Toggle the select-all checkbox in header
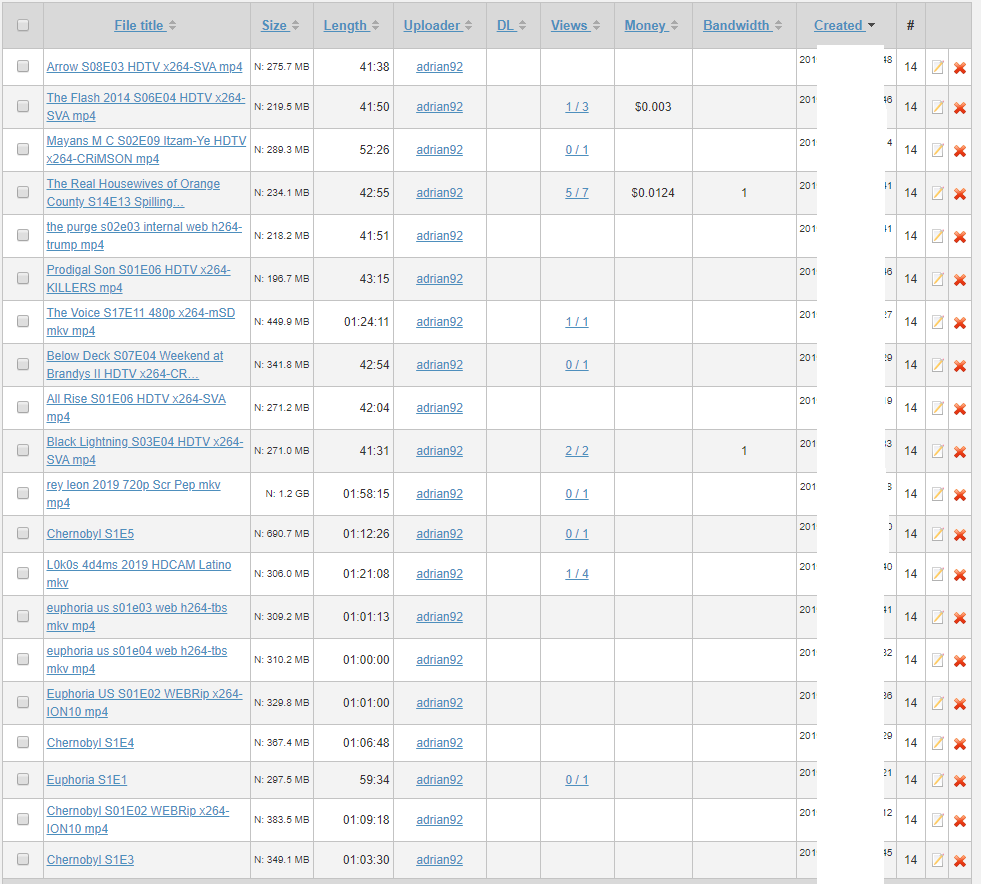 [x=23, y=25]
